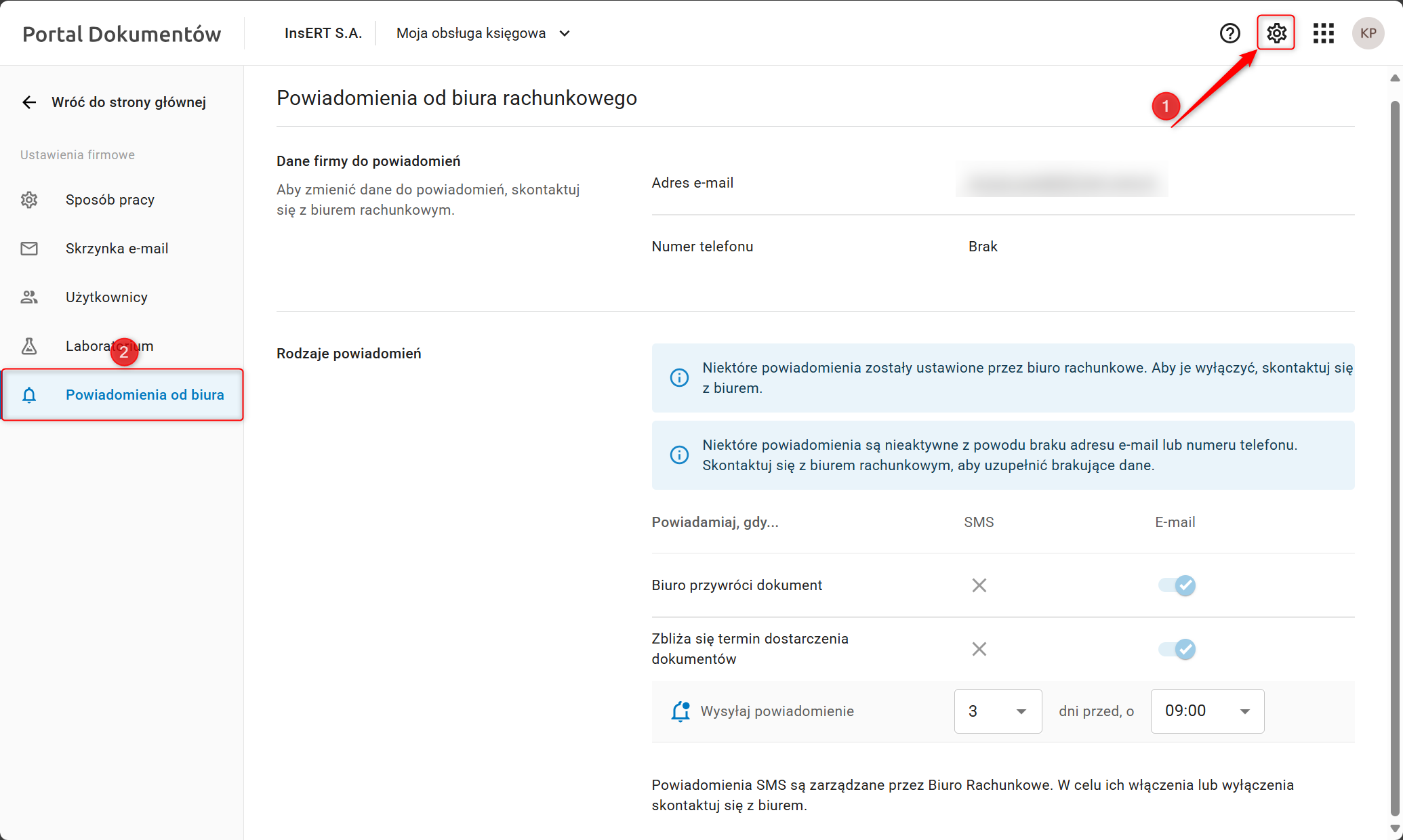The image size is (1403, 840).
Task: Toggle e-mail for document delivery deadline
Action: pos(1177,649)
